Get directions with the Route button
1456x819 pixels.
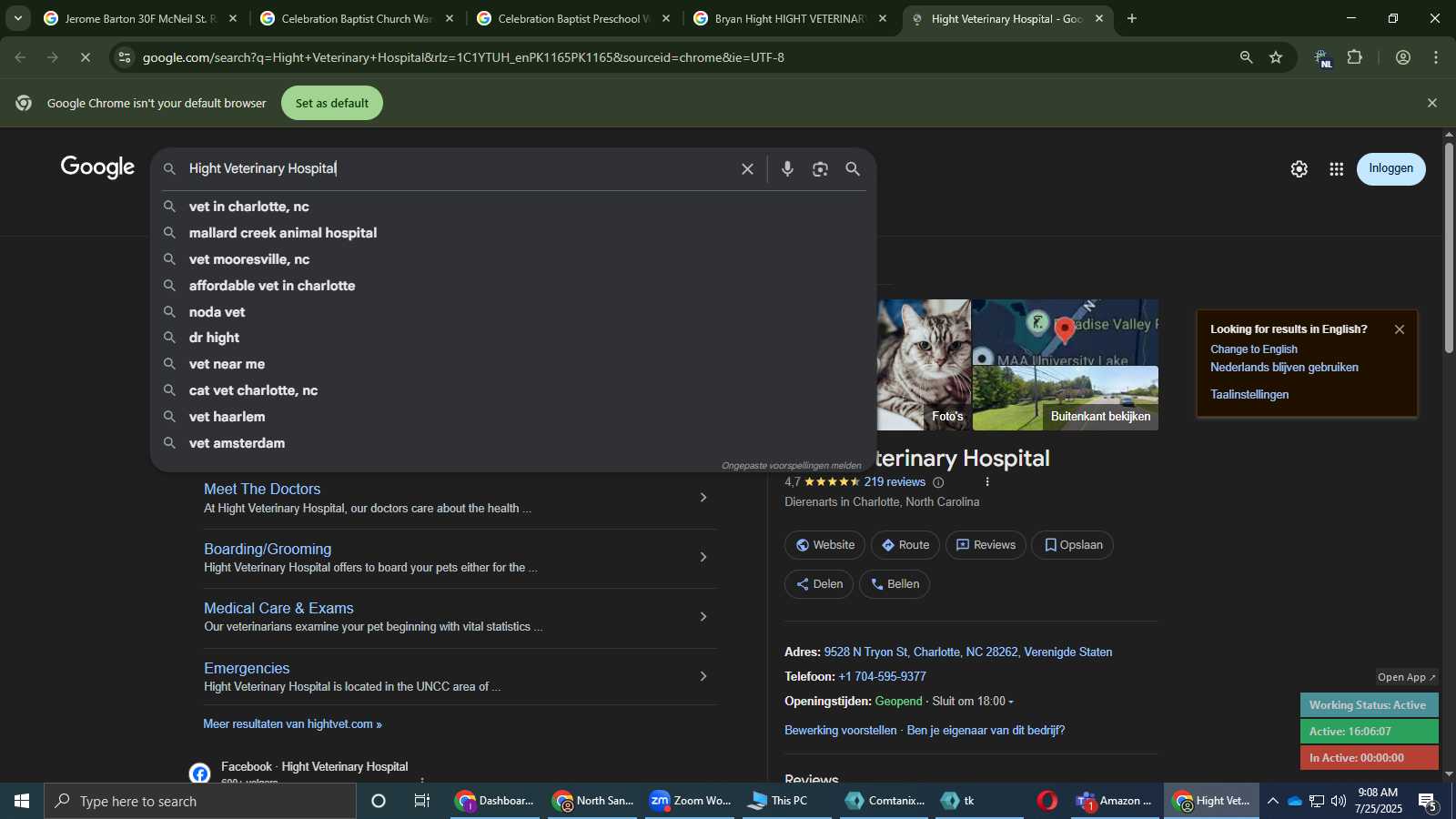pos(905,545)
